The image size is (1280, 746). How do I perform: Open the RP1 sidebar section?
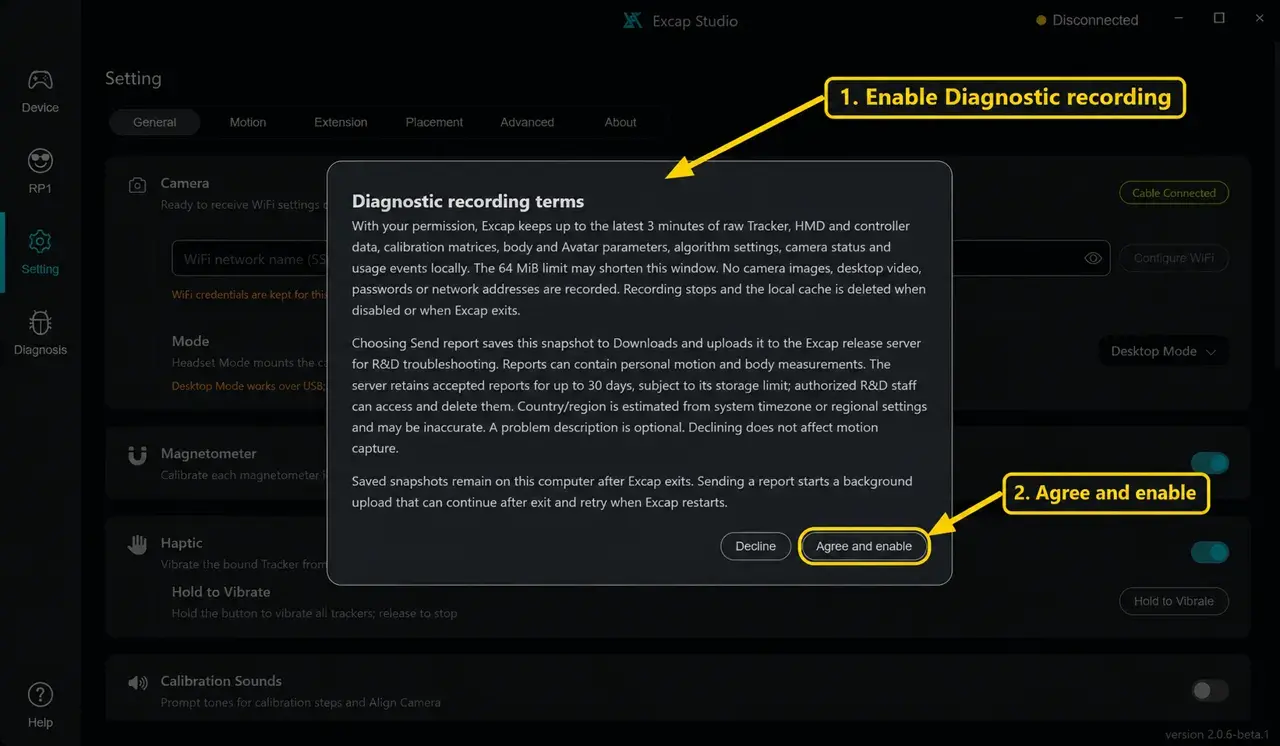[x=40, y=171]
